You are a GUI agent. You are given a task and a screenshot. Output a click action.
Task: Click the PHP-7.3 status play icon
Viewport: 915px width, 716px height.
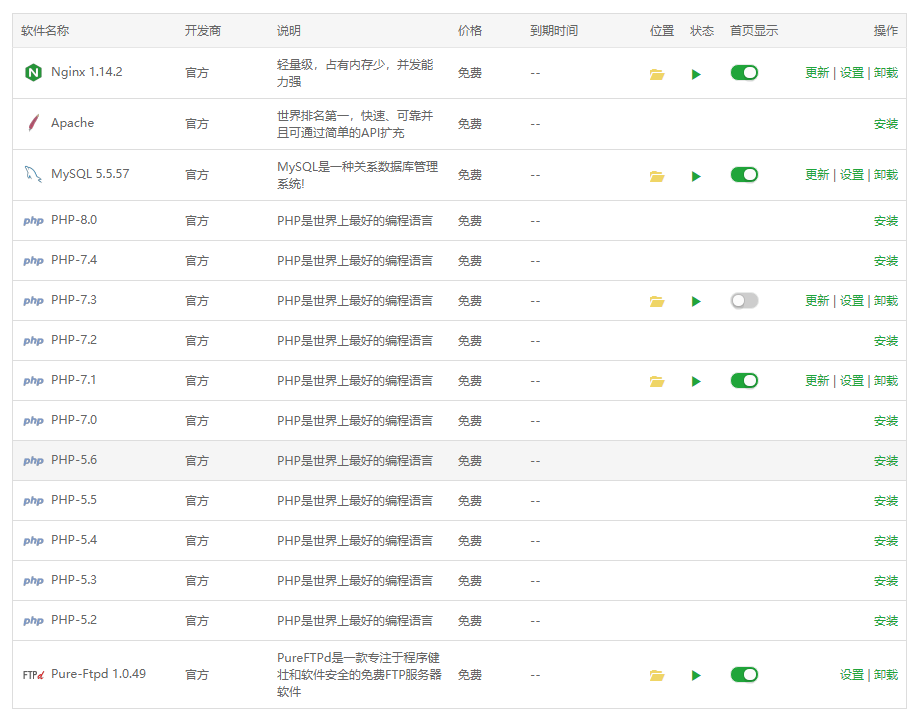tap(696, 301)
